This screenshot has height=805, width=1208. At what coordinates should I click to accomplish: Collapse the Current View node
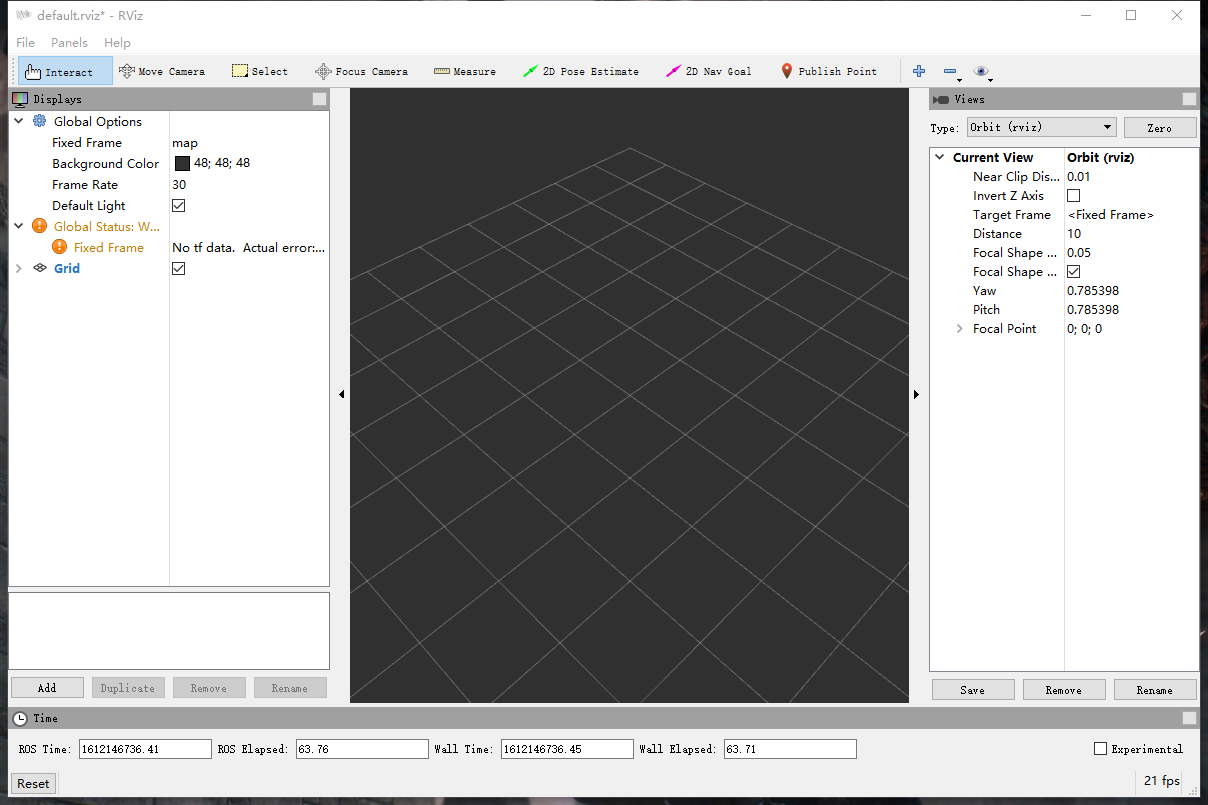point(940,157)
